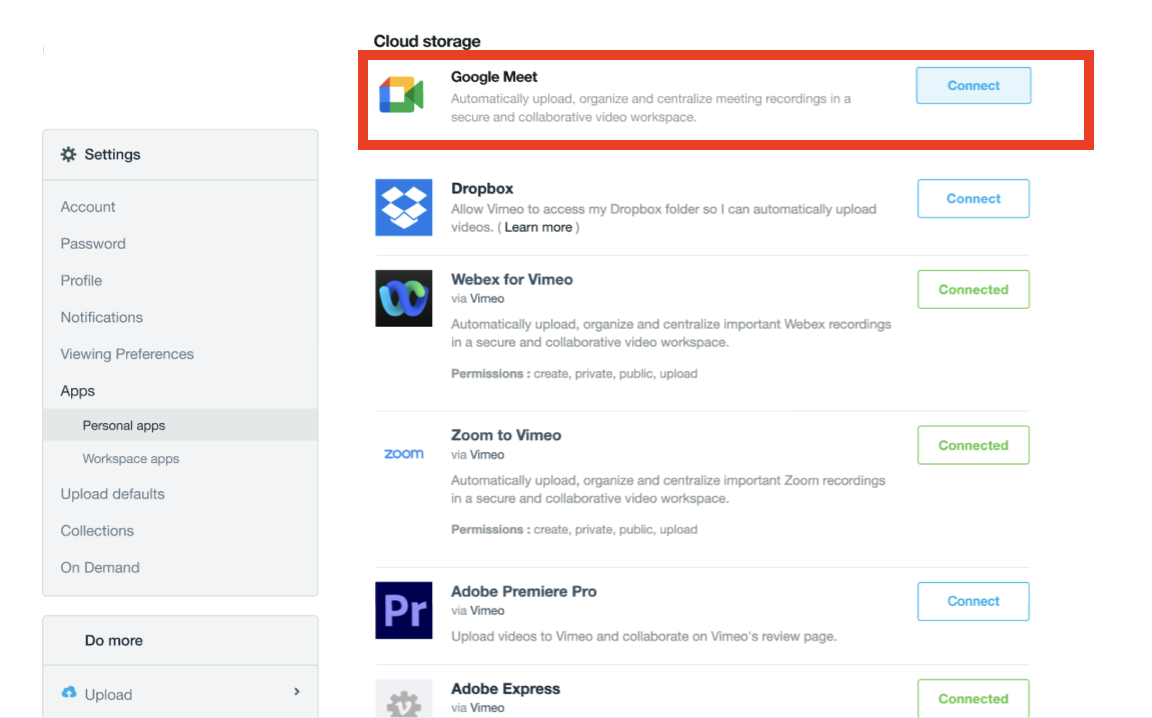1152x718 pixels.
Task: Click the Adobe Premiere Pro icon
Action: (x=403, y=610)
